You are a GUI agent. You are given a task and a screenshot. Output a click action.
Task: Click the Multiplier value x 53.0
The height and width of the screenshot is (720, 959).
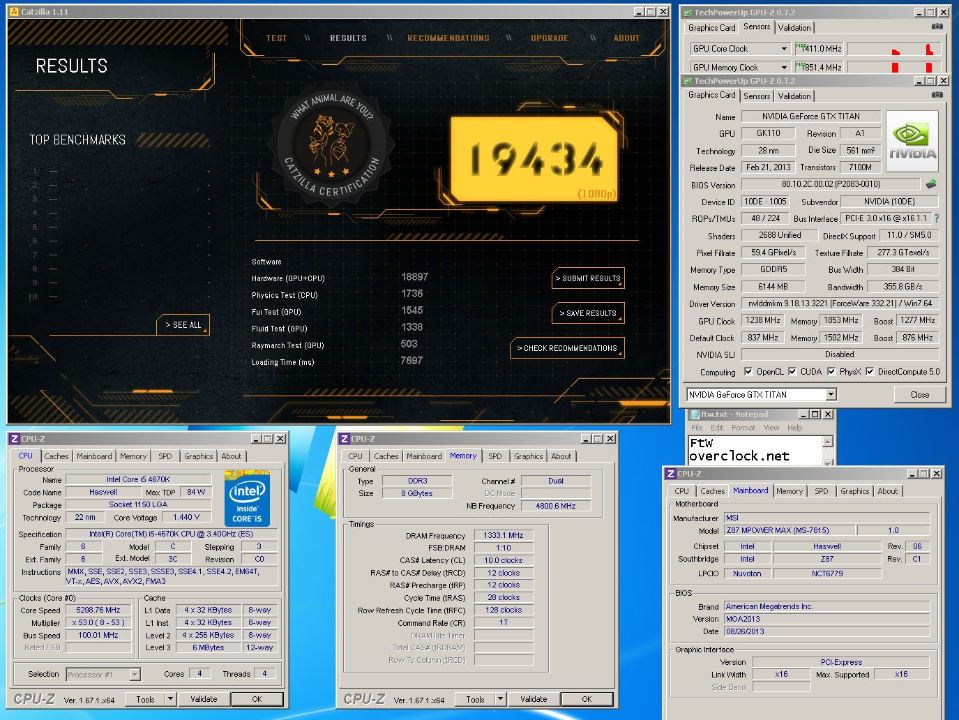point(98,623)
